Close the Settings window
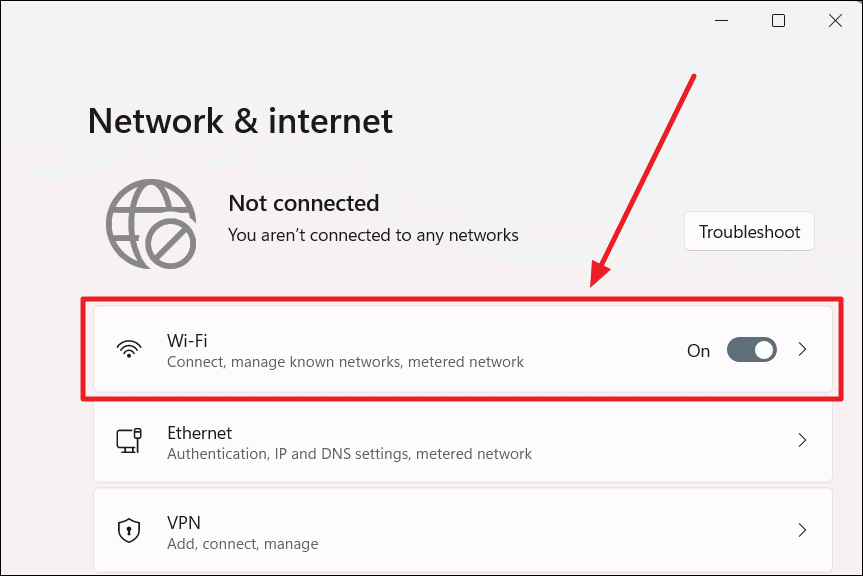The height and width of the screenshot is (576, 863). click(835, 19)
